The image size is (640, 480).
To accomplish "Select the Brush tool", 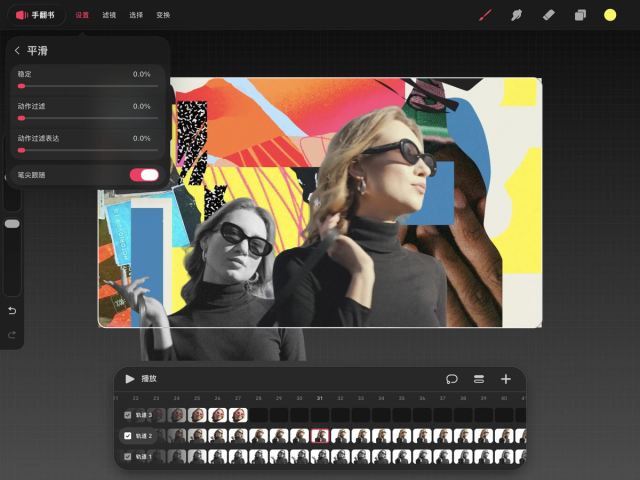I will (x=485, y=15).
